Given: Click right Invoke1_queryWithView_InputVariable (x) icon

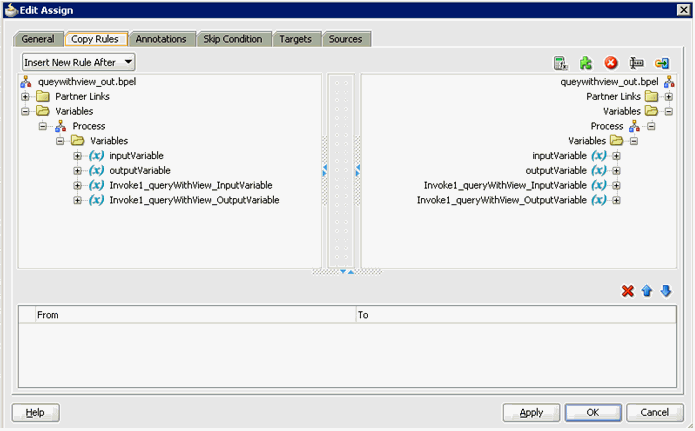Looking at the screenshot, I should pyautogui.click(x=599, y=185).
